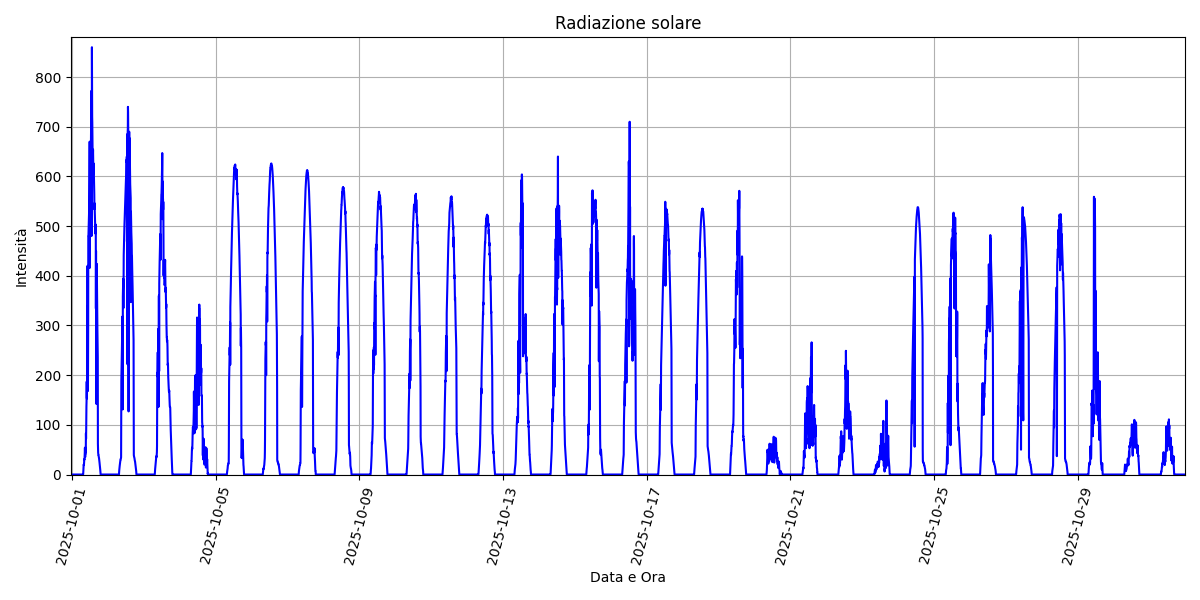Select the 100 y-axis tick label
1200x600 pixels.
48,425
